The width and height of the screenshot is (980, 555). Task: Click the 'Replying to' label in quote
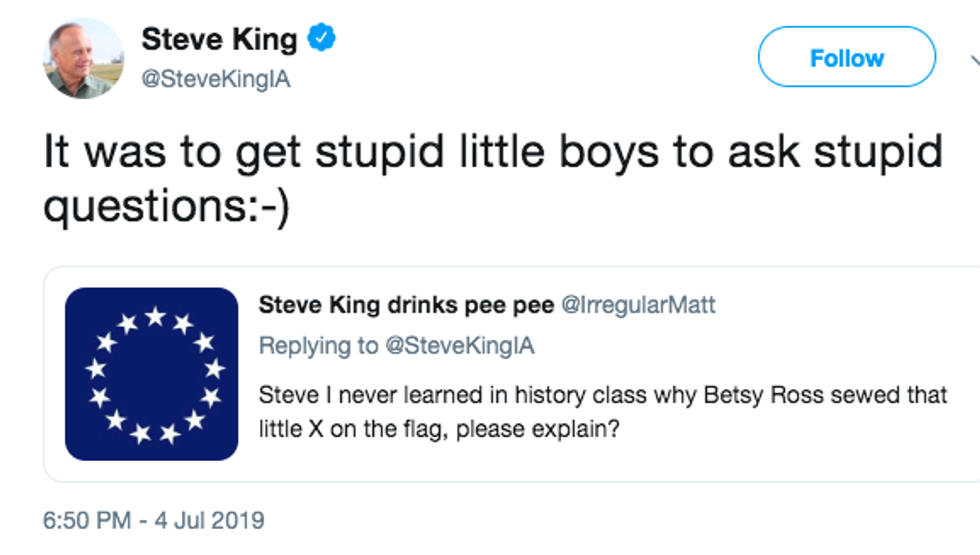click(x=318, y=346)
